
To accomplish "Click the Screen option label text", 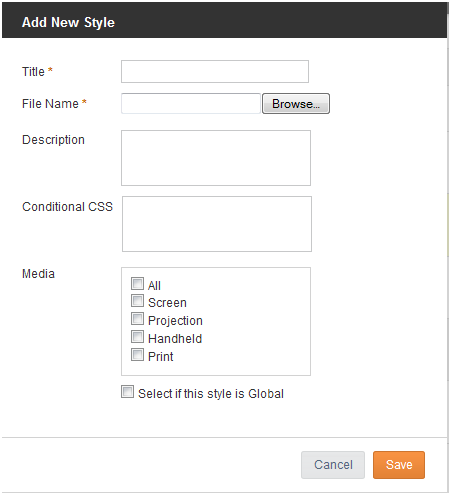I will pos(167,303).
